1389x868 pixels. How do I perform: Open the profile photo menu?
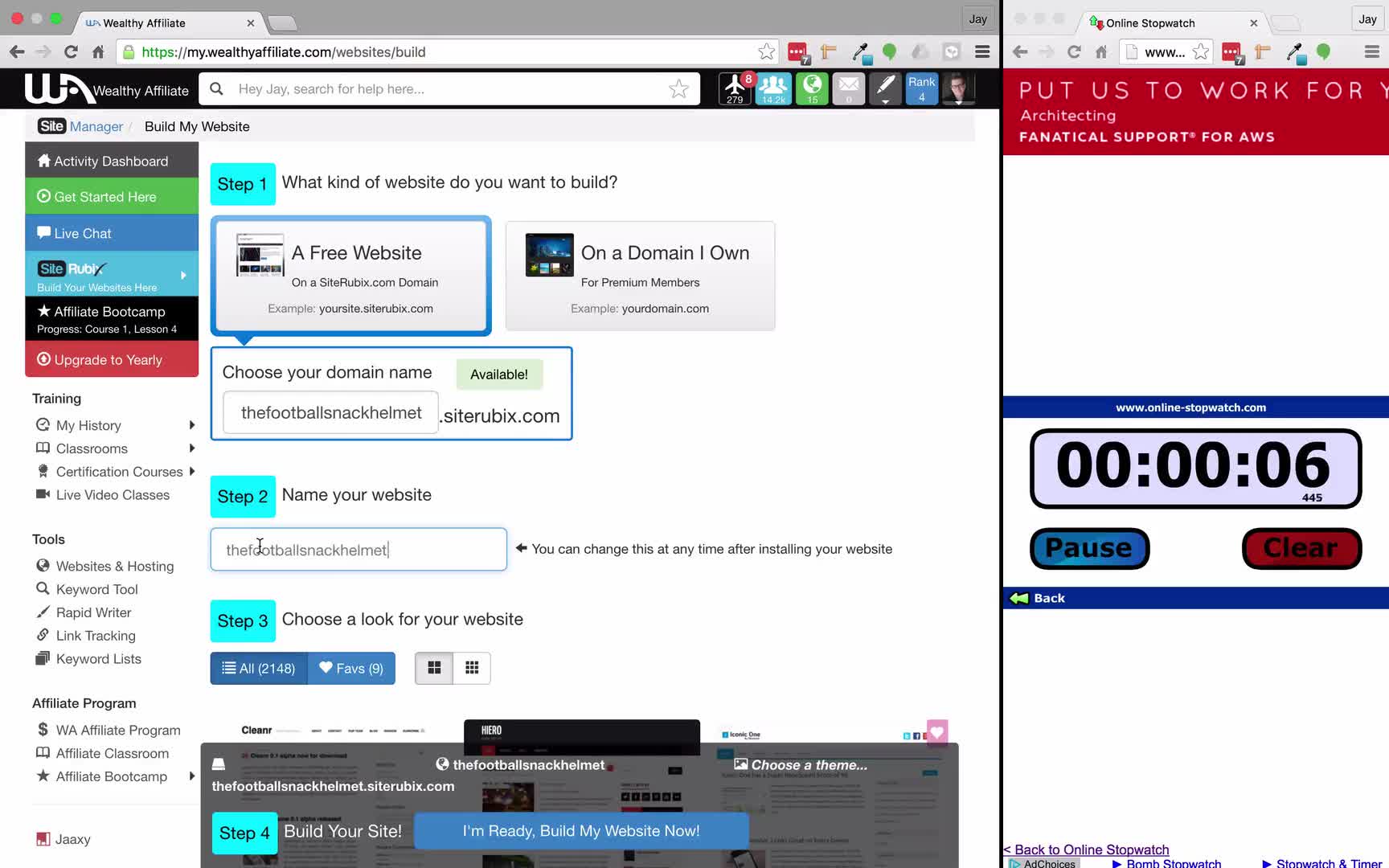tap(958, 88)
